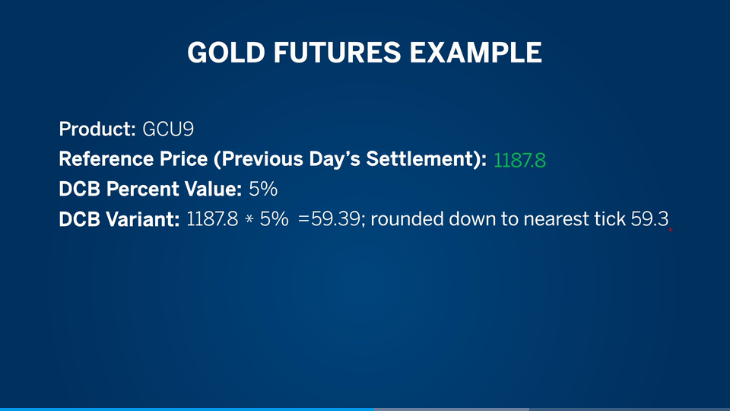Click the small red dot after 59.3
The height and width of the screenshot is (411, 730).
670,229
